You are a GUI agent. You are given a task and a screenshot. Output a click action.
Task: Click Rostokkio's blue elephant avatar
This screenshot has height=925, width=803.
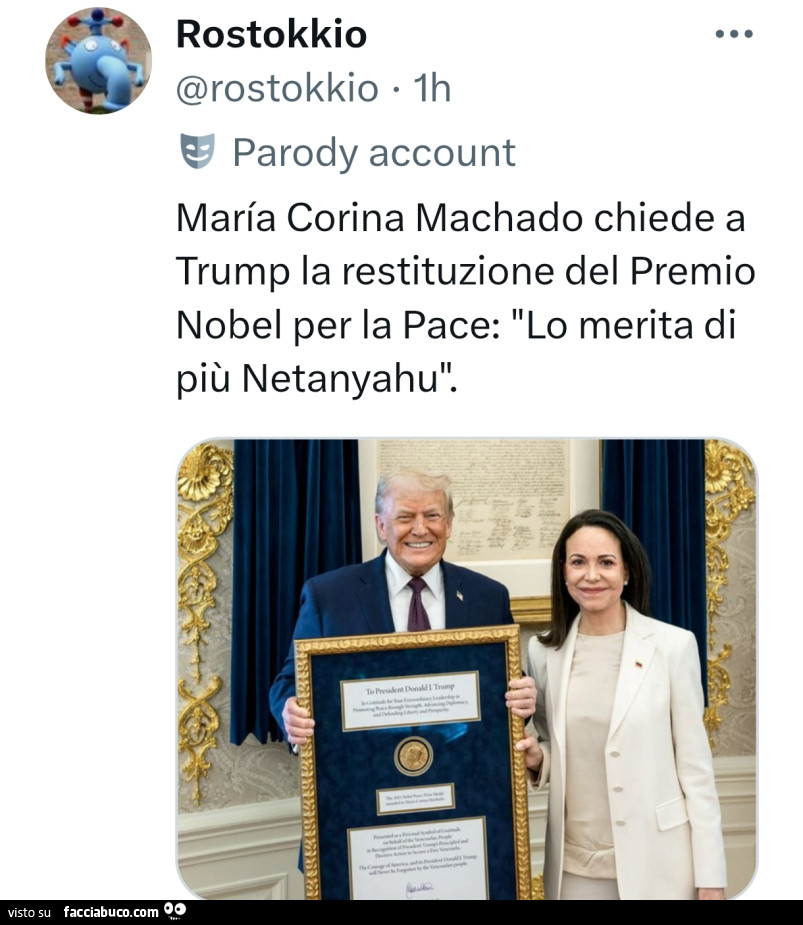97,60
